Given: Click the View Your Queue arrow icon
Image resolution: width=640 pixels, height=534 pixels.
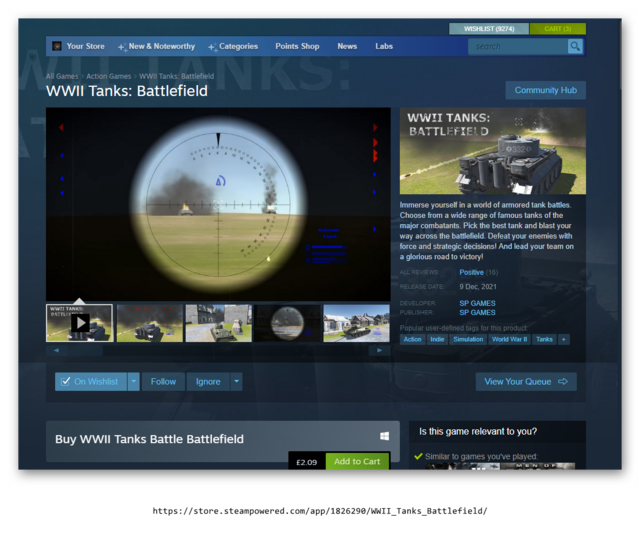Looking at the screenshot, I should tap(563, 381).
